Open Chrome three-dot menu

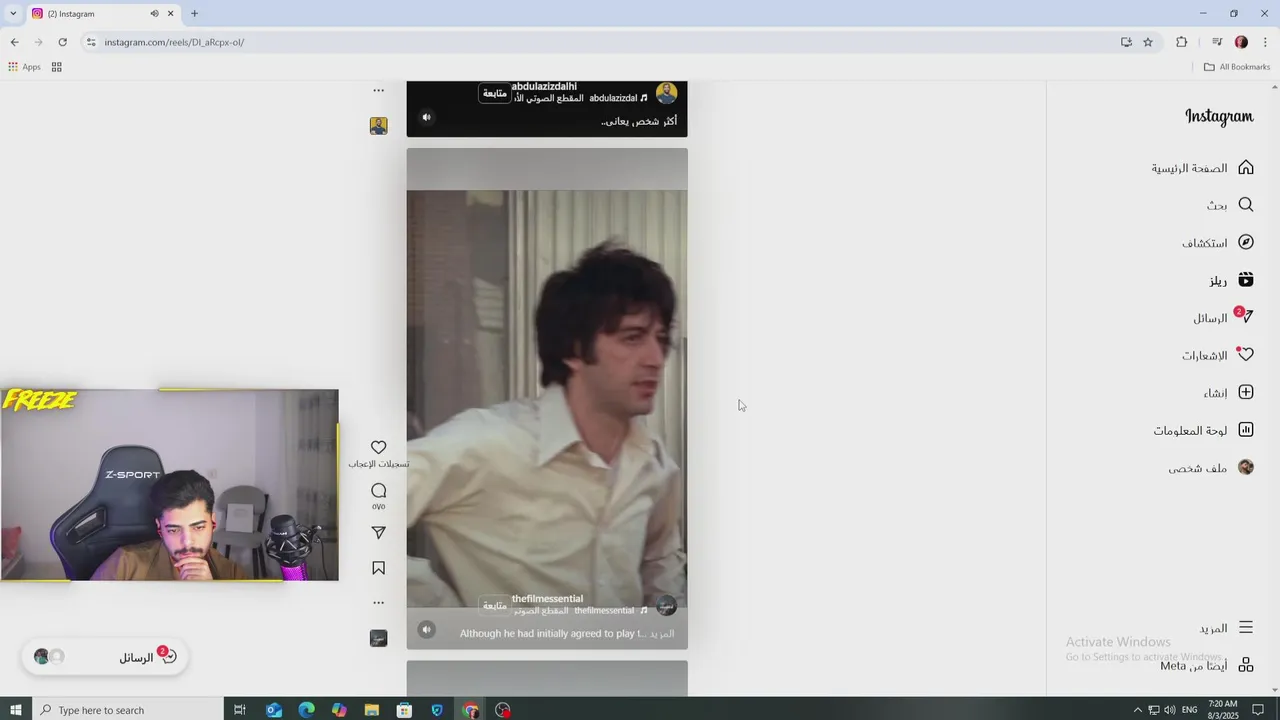click(x=1265, y=42)
